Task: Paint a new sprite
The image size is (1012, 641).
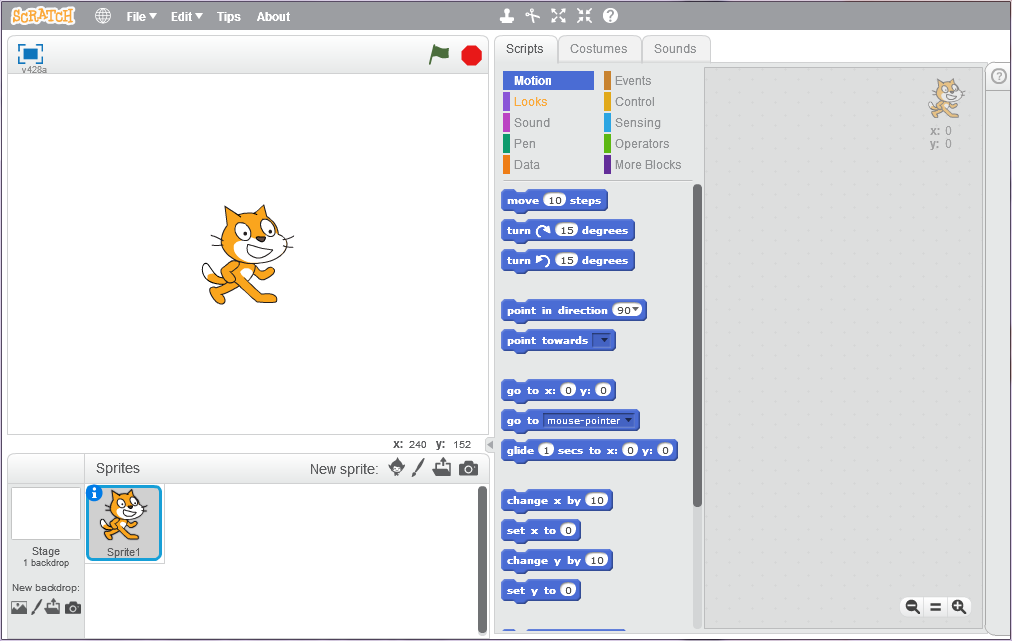Action: [x=418, y=467]
